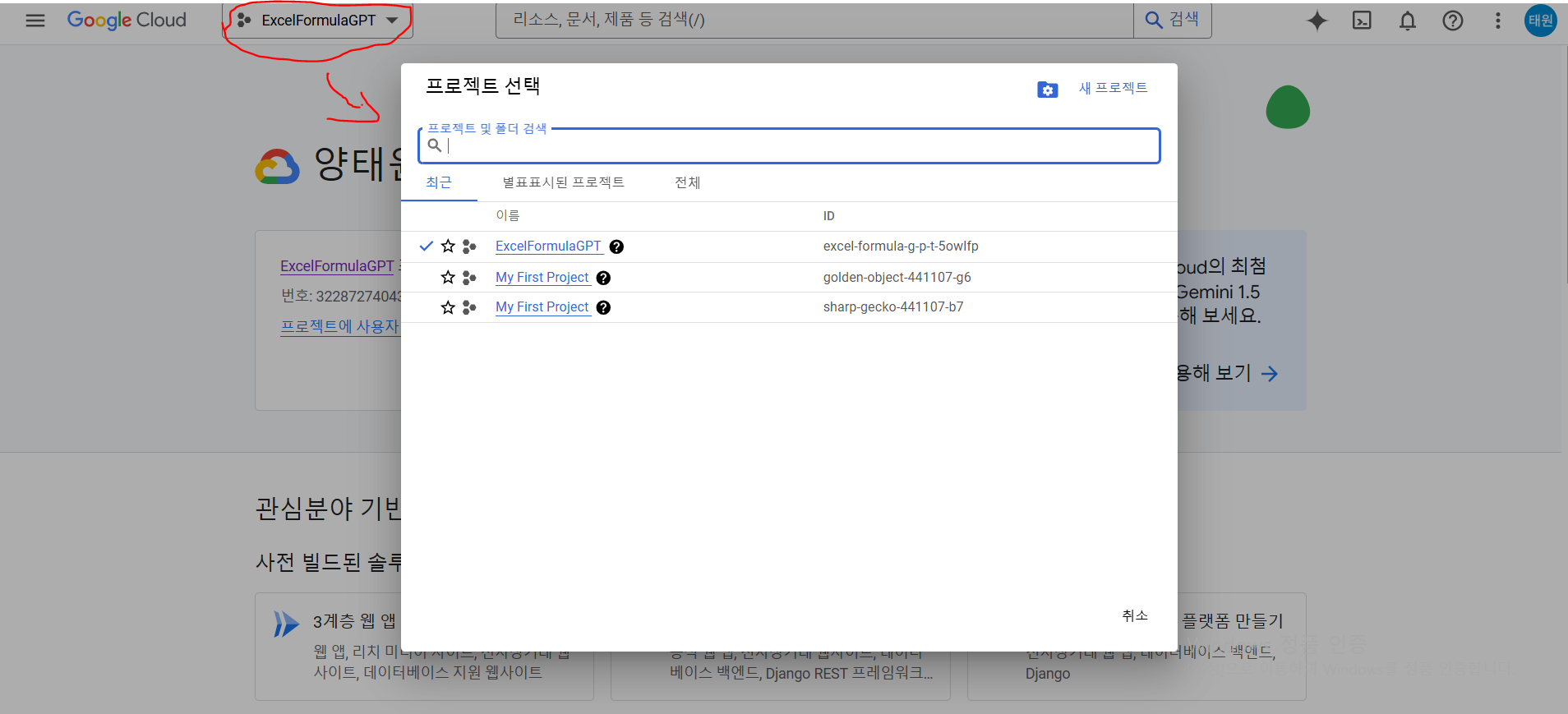The height and width of the screenshot is (714, 1568).
Task: Click 프로젝트에 사용자 link in background page
Action: (x=340, y=326)
